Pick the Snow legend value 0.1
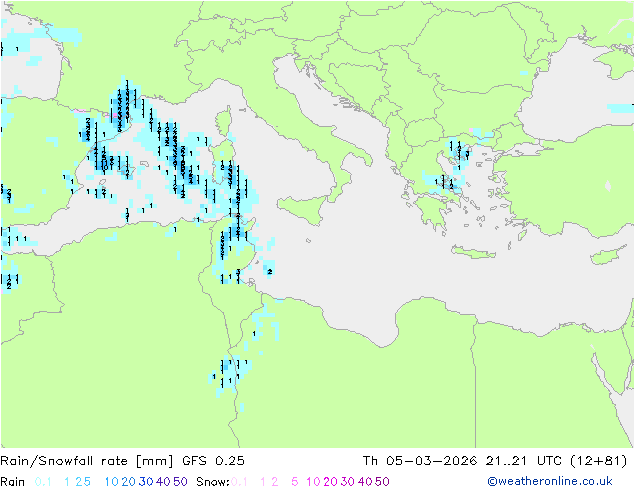This screenshot has width=634, height=490. (x=239, y=482)
